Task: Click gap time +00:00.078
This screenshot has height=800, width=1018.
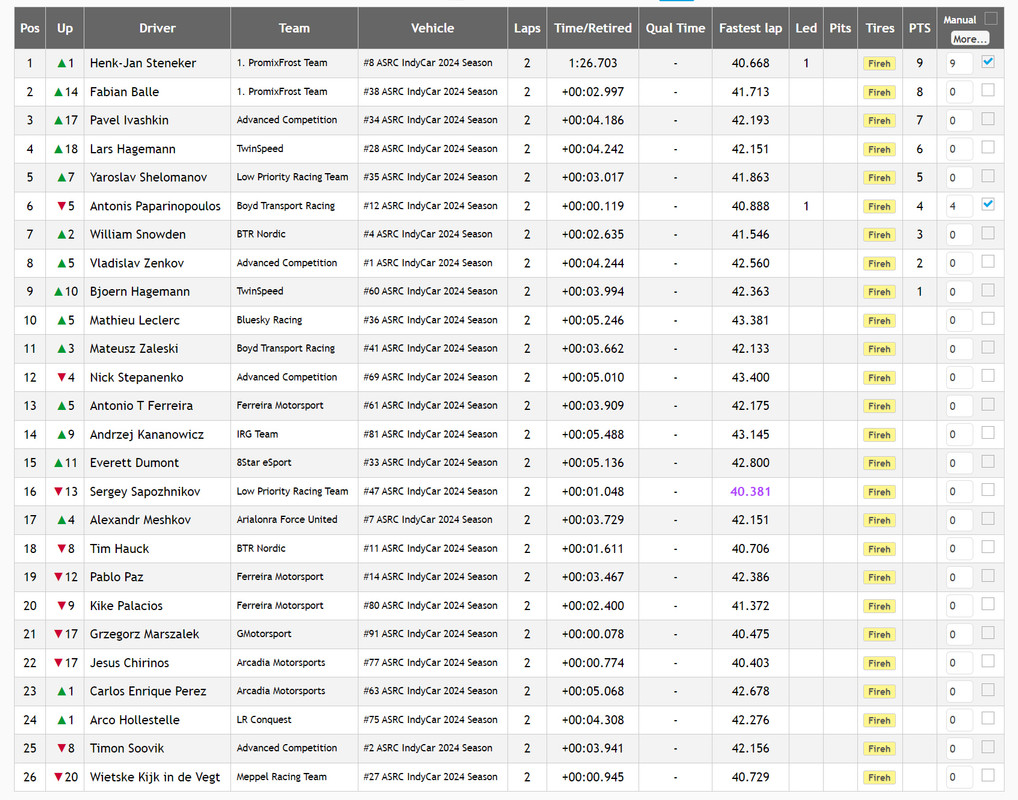Action: [x=593, y=634]
